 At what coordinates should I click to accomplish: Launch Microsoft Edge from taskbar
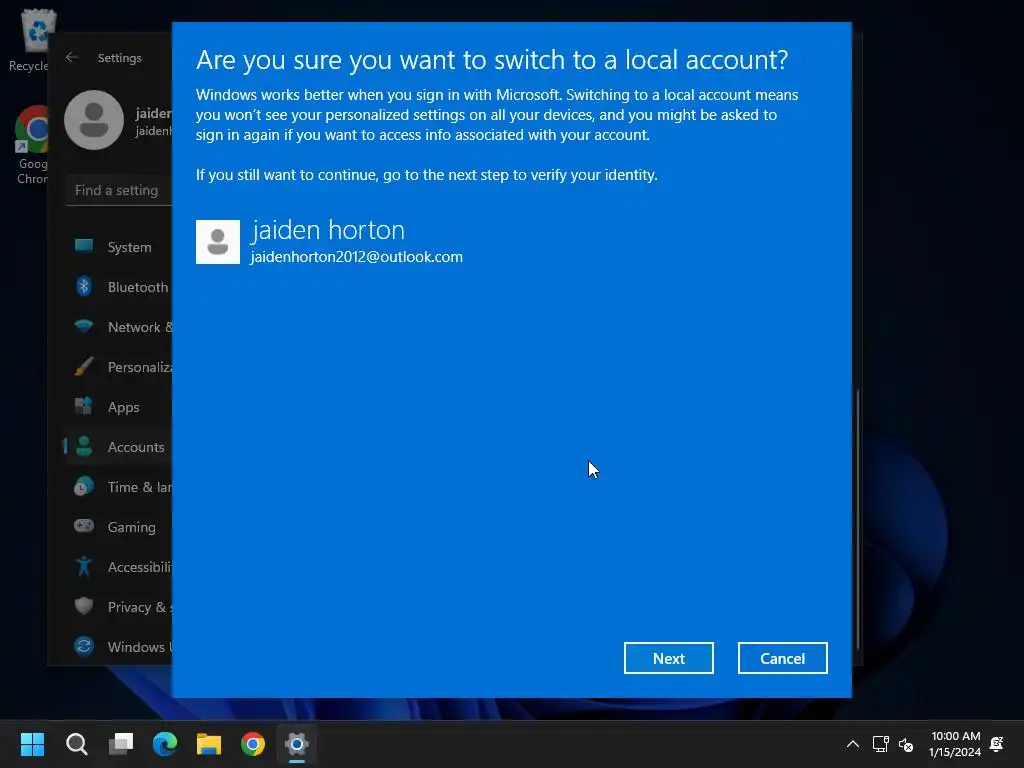pos(165,744)
